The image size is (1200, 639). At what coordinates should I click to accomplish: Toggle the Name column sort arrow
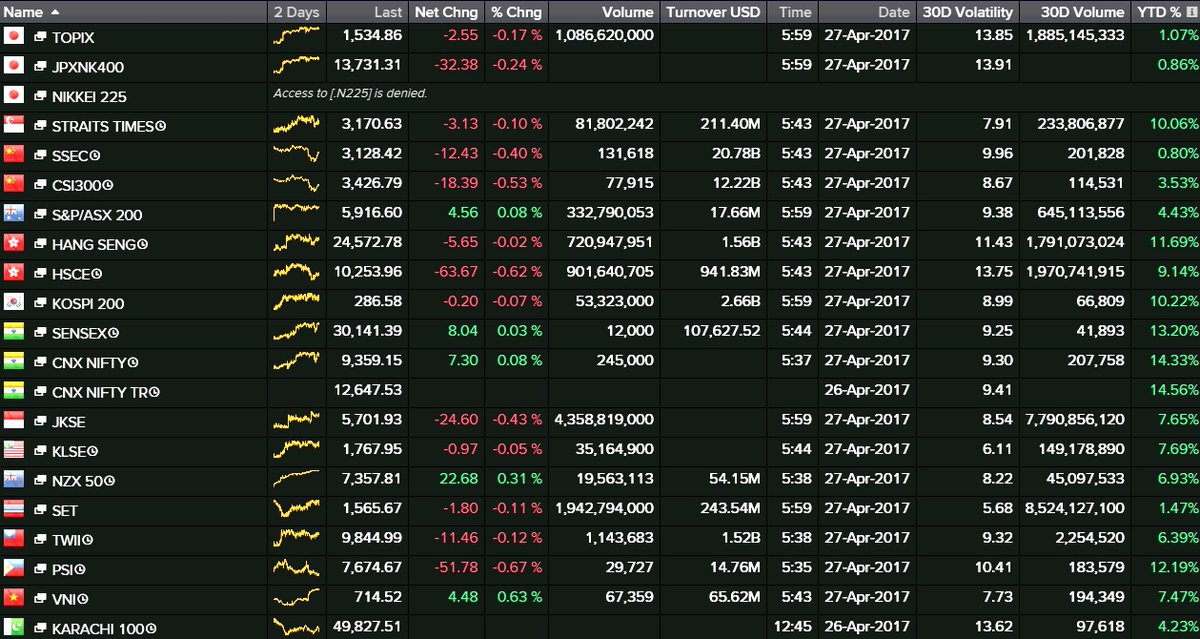click(54, 12)
